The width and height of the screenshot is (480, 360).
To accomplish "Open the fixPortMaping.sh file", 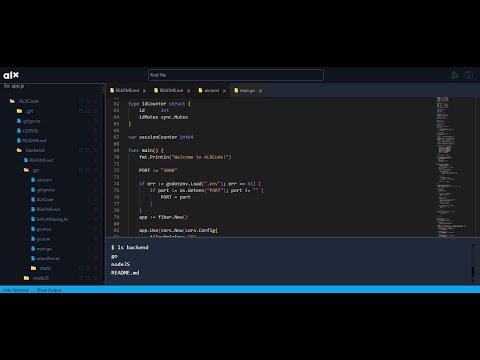I will (x=50, y=219).
